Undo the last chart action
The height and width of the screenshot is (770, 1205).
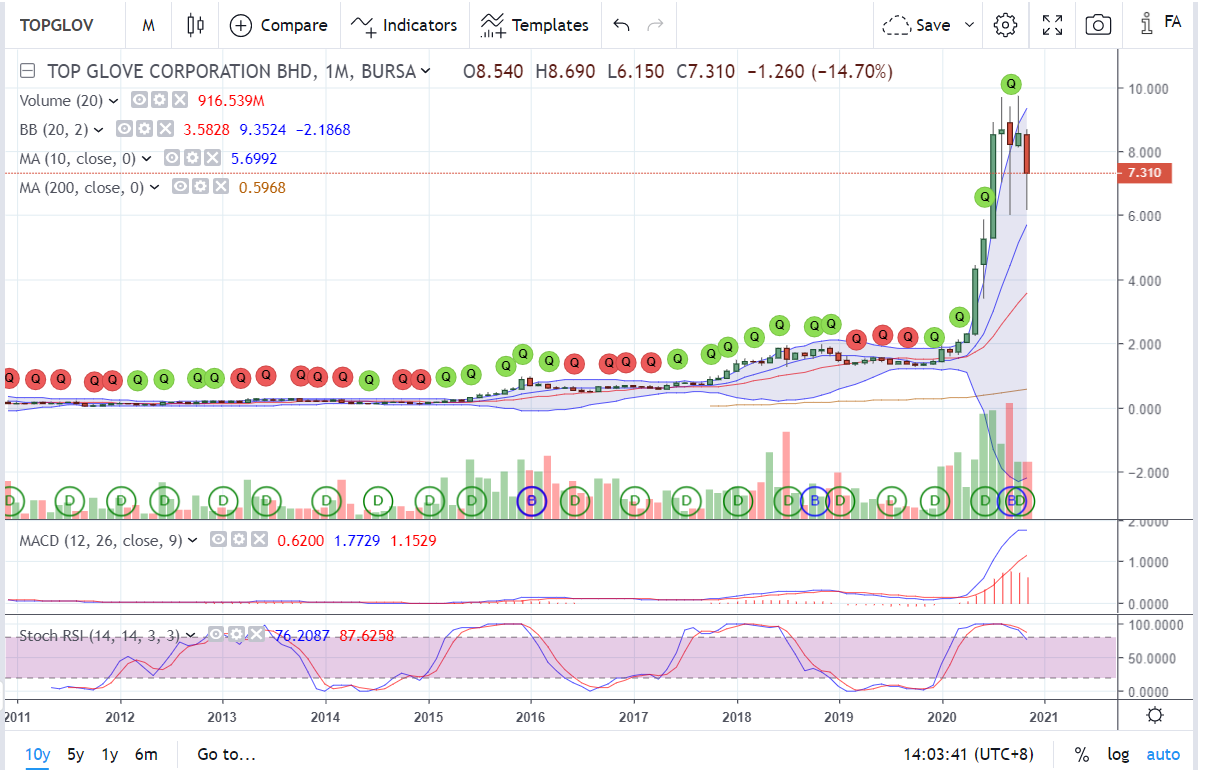(x=620, y=24)
